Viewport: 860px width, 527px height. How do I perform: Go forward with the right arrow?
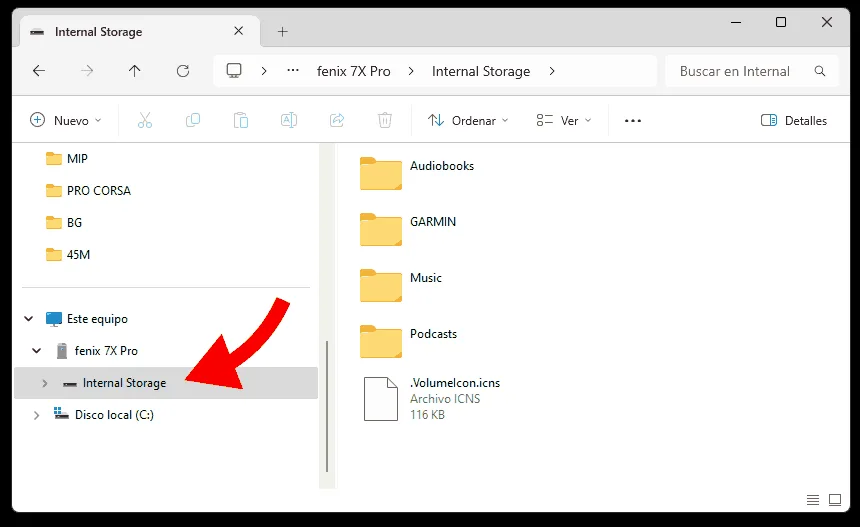tap(87, 71)
